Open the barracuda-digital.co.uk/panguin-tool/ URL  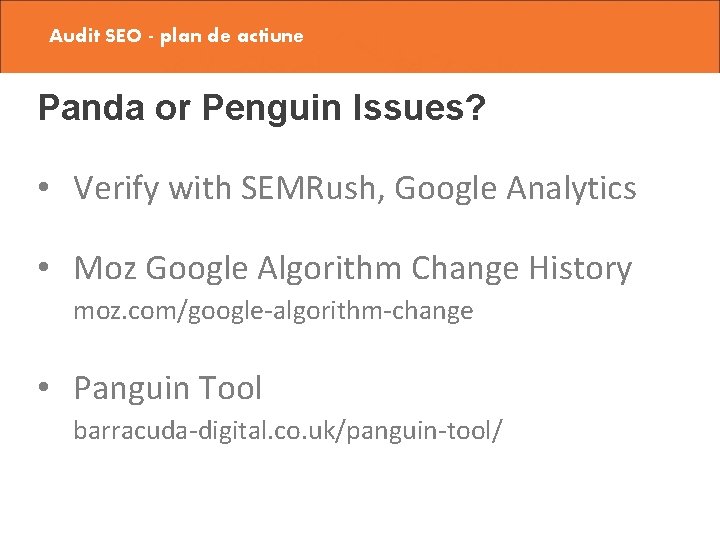click(x=288, y=431)
